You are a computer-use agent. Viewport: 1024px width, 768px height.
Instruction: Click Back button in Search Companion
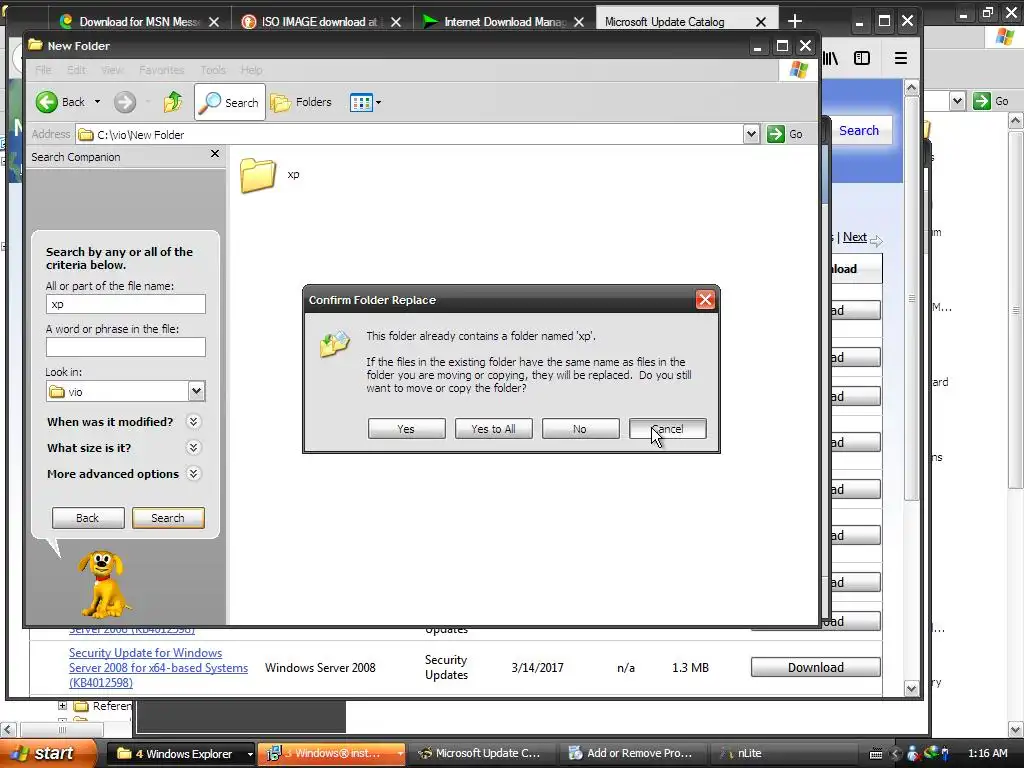point(88,518)
